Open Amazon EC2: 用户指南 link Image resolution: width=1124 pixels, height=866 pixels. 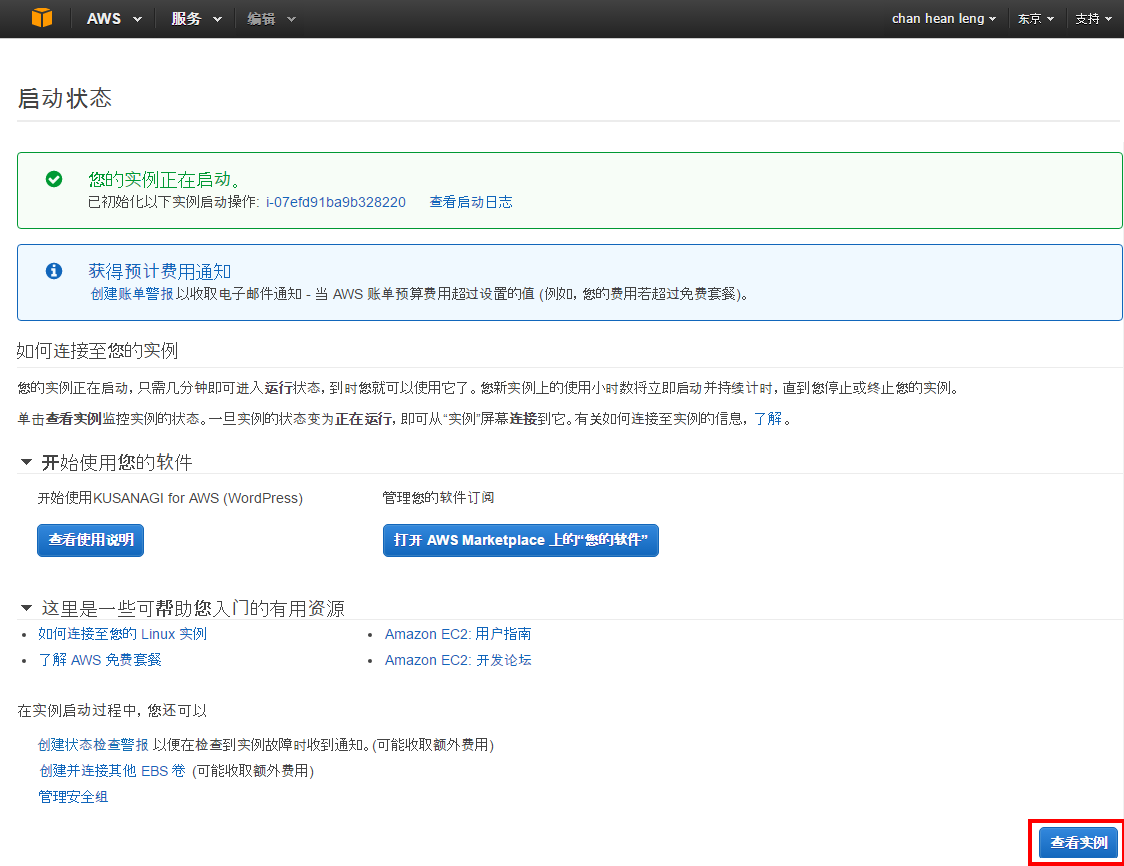pos(458,634)
